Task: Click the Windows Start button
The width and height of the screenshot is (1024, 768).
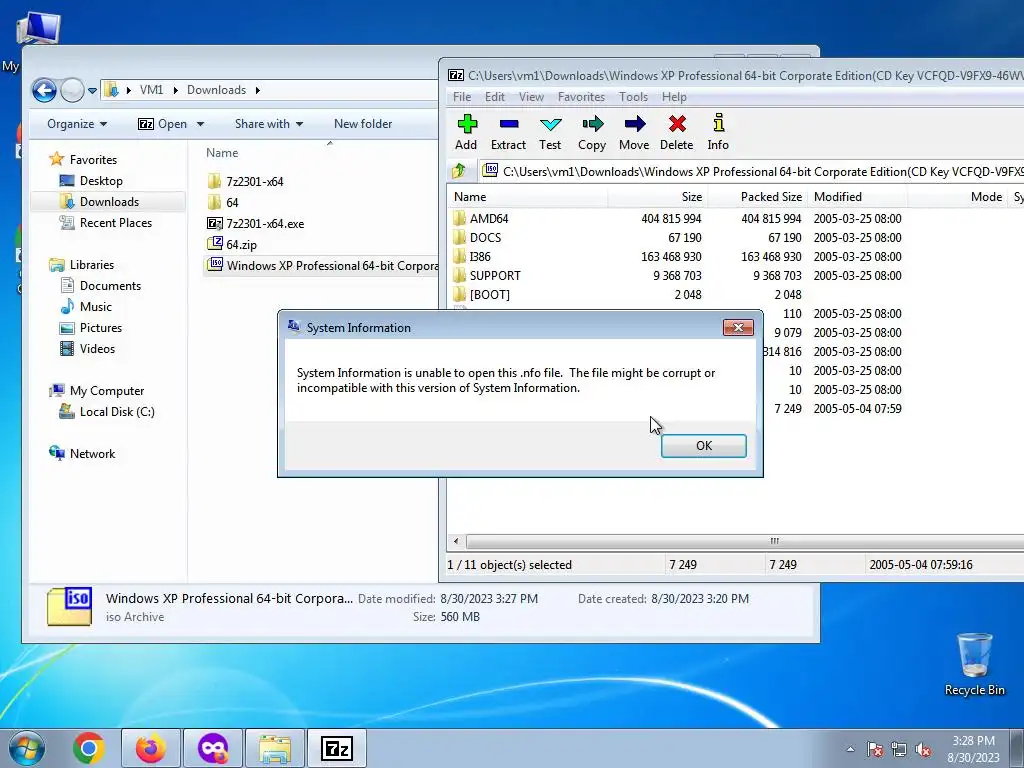Action: pyautogui.click(x=25, y=748)
